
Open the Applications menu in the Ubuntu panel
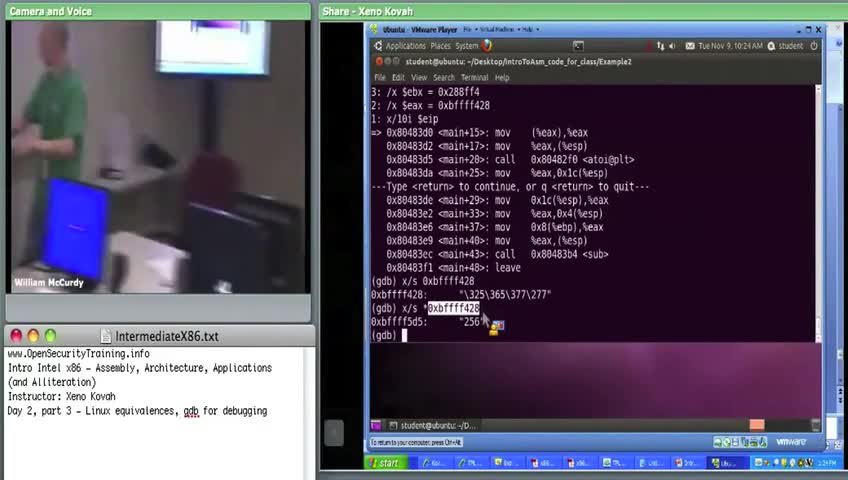tap(406, 46)
